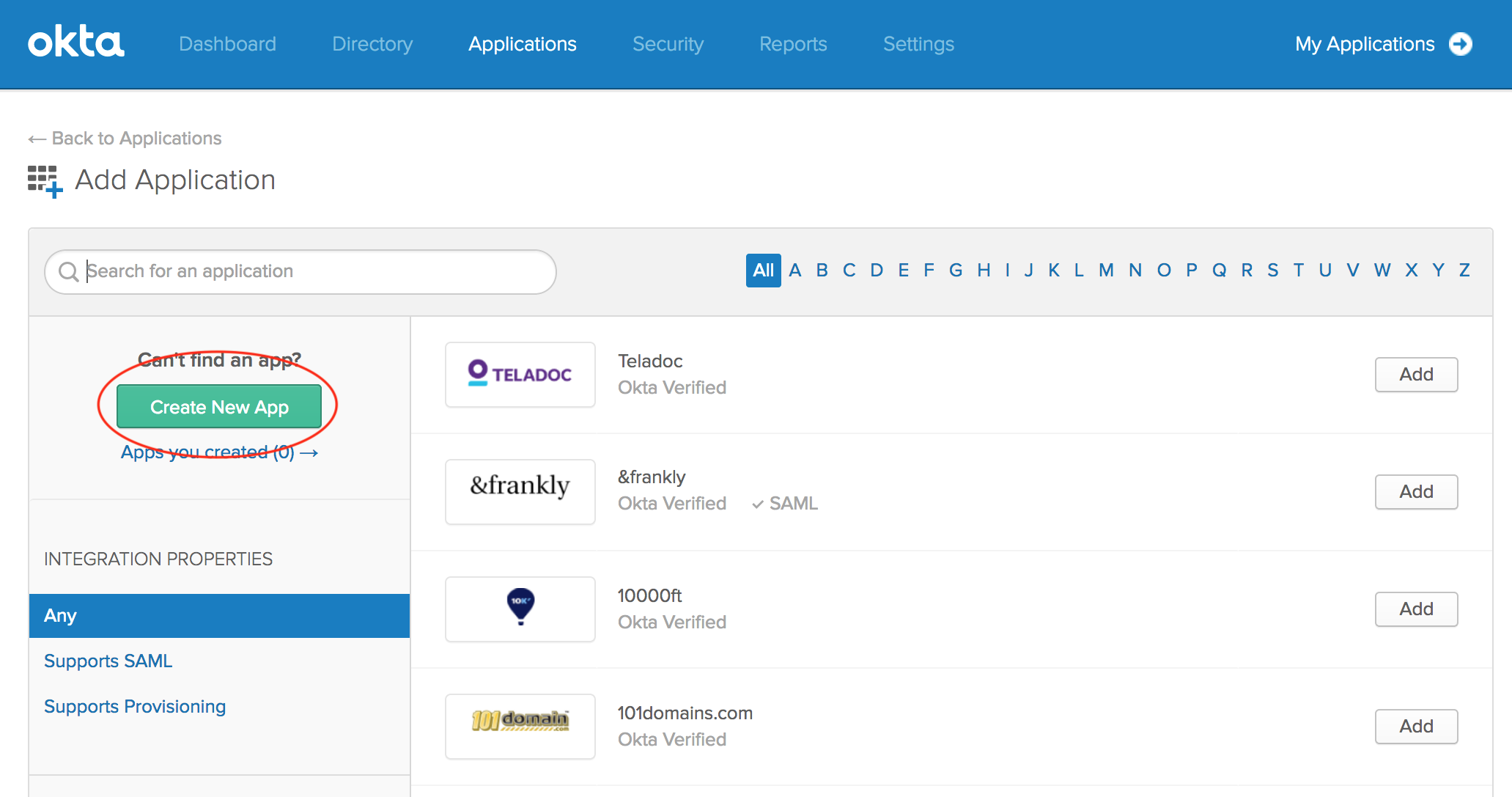Click the 10000ft app name
This screenshot has height=797, width=1512.
649,596
